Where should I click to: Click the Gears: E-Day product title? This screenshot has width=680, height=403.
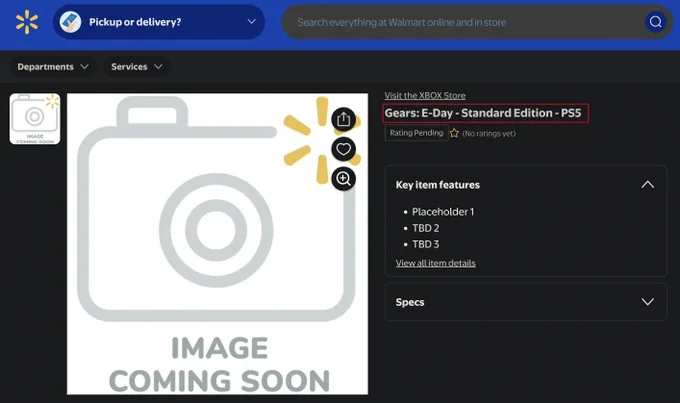coord(483,113)
